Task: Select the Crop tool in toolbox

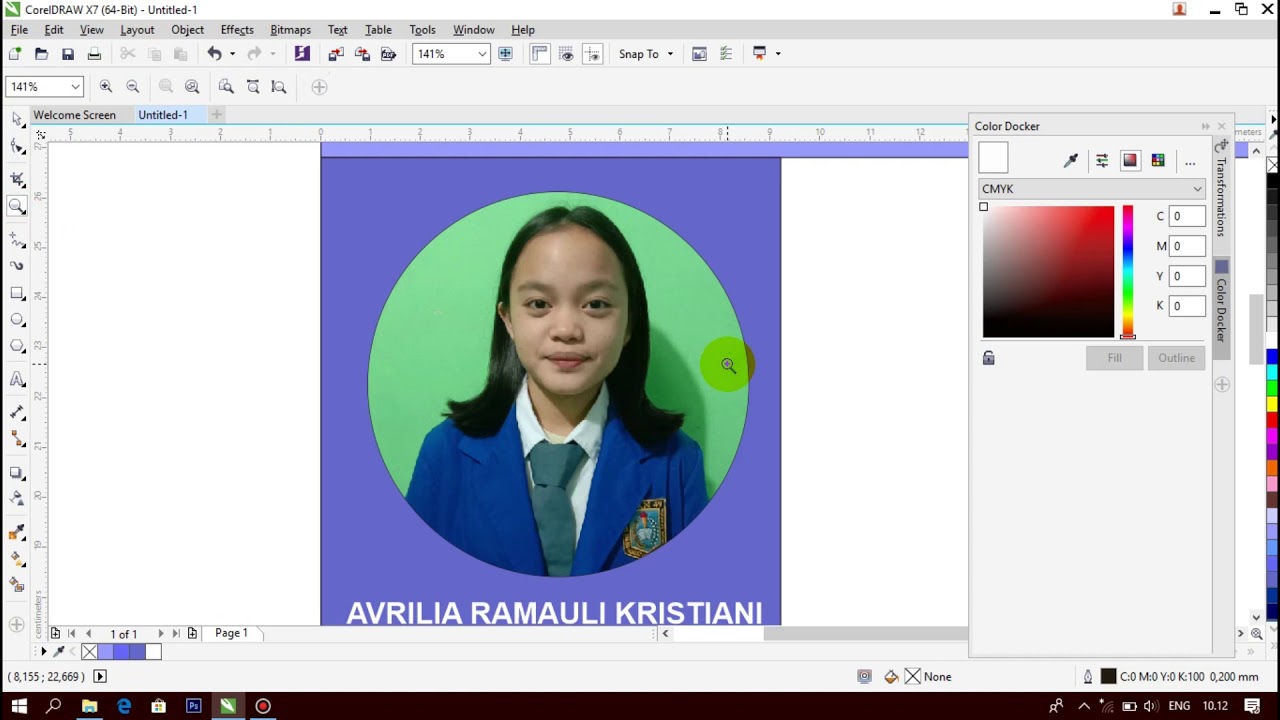Action: pos(17,179)
